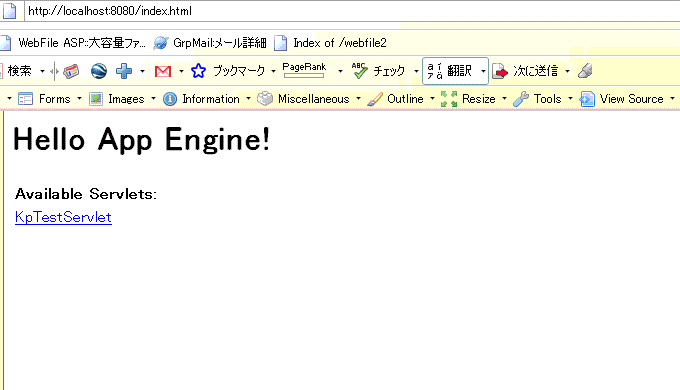Open the Information menu
This screenshot has height=390, width=680.
[x=211, y=99]
